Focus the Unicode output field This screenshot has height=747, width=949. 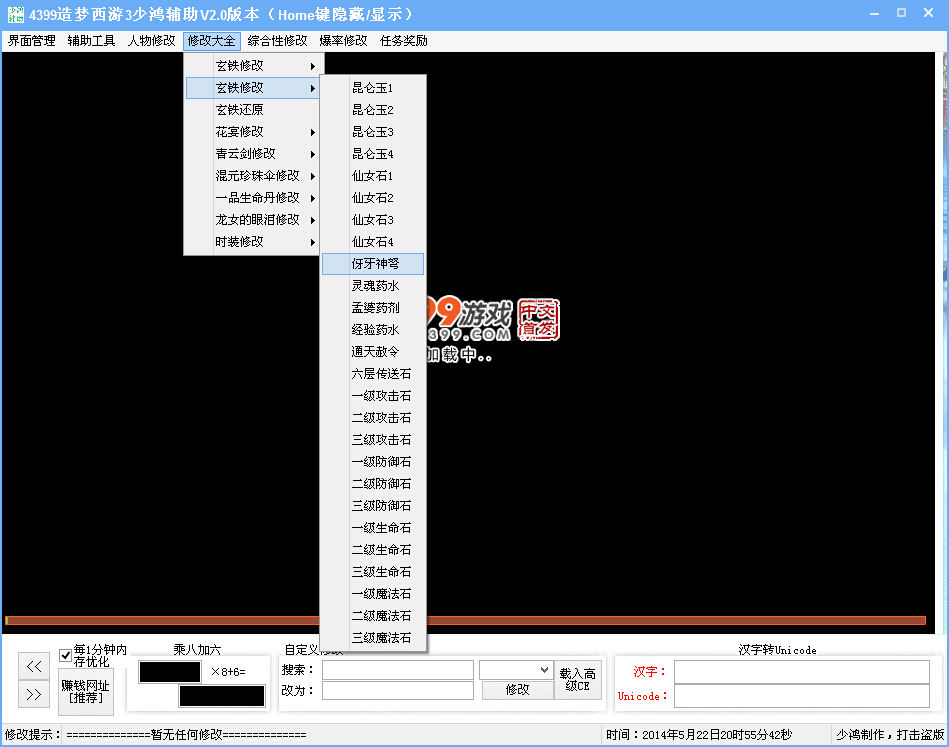(x=802, y=696)
